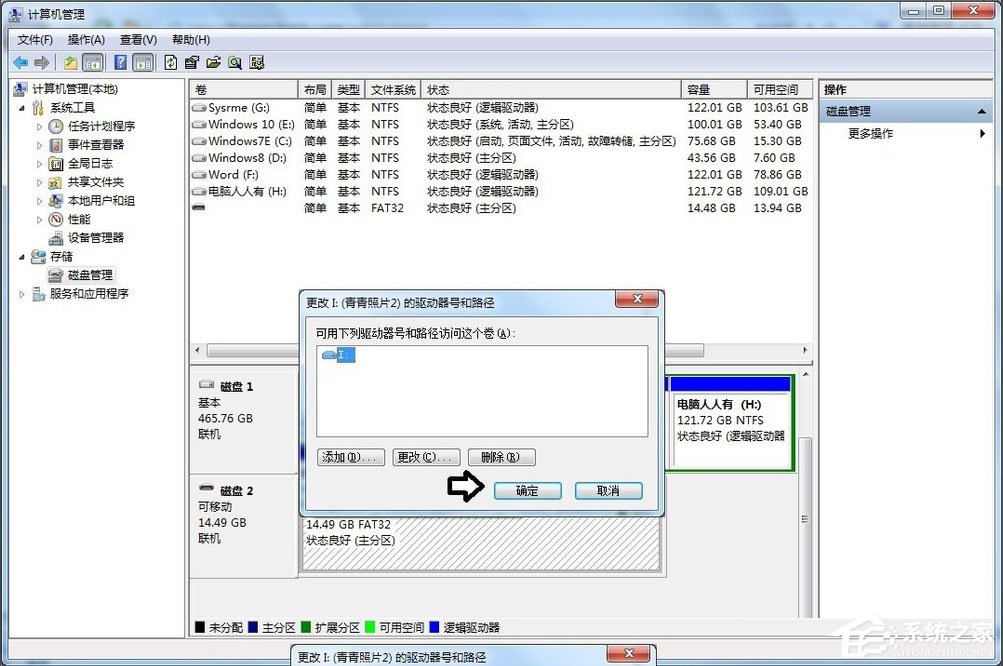Click the Refresh toolbar icon
This screenshot has width=1003, height=666.
[x=170, y=62]
